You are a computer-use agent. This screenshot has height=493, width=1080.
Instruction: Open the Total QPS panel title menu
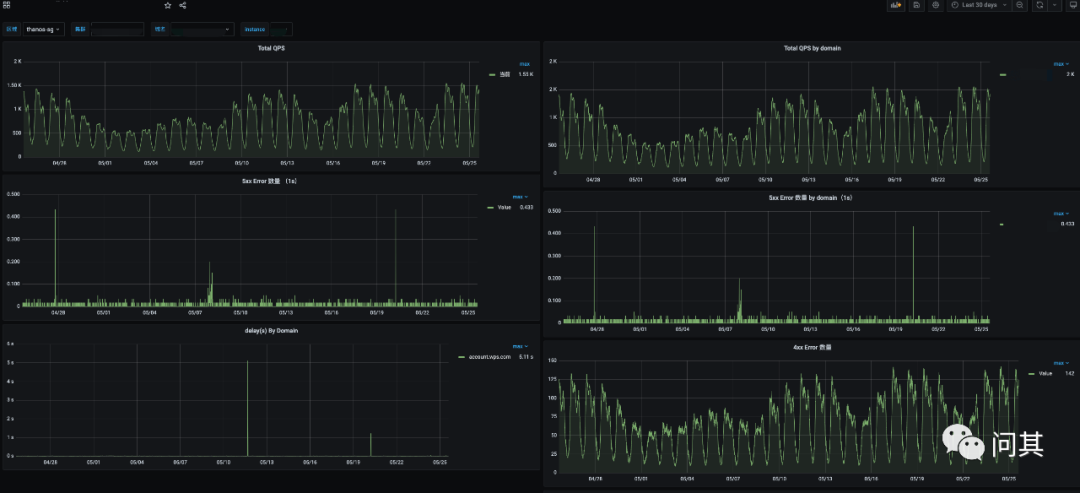coord(272,48)
